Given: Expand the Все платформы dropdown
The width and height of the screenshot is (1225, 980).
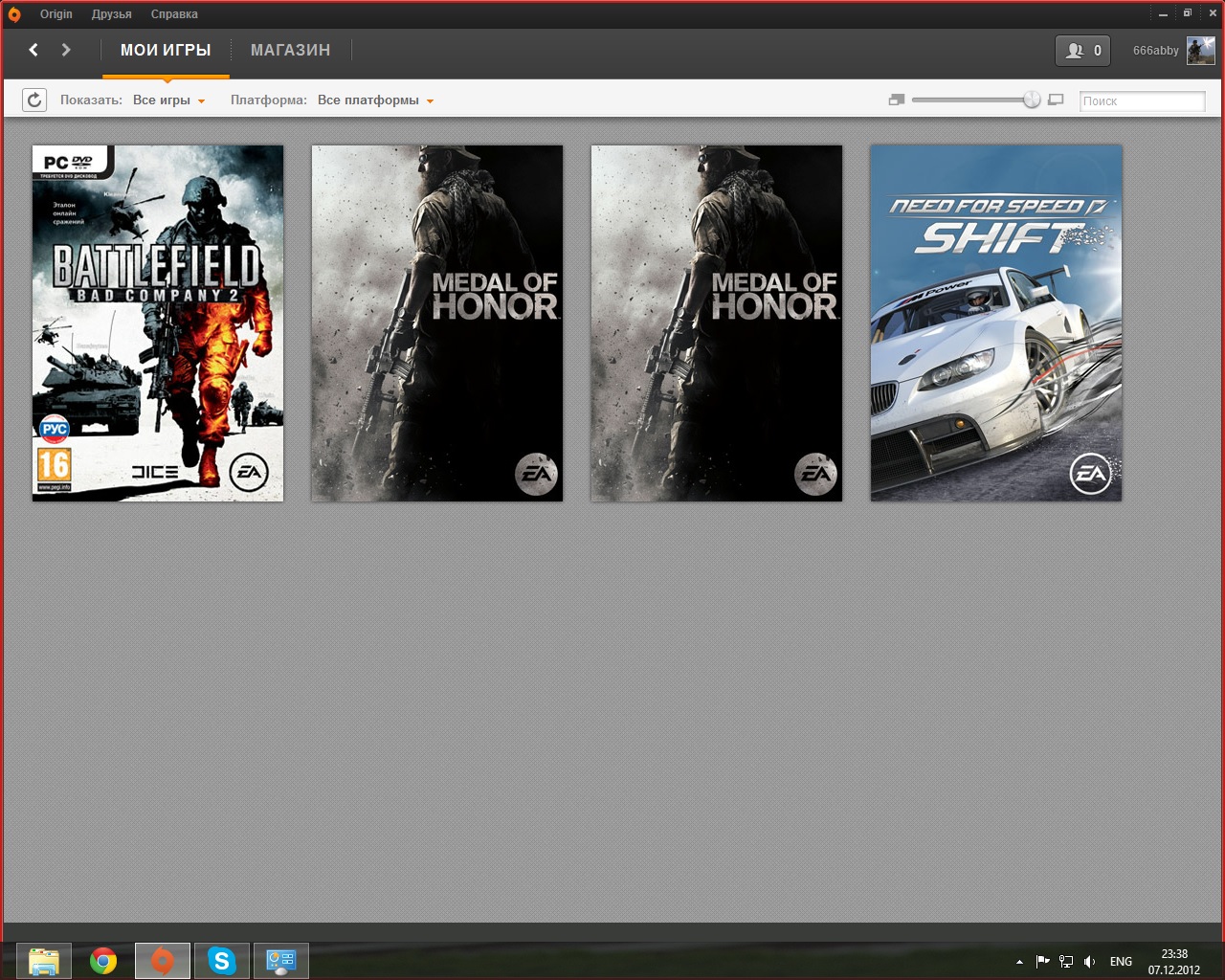Looking at the screenshot, I should [x=375, y=100].
